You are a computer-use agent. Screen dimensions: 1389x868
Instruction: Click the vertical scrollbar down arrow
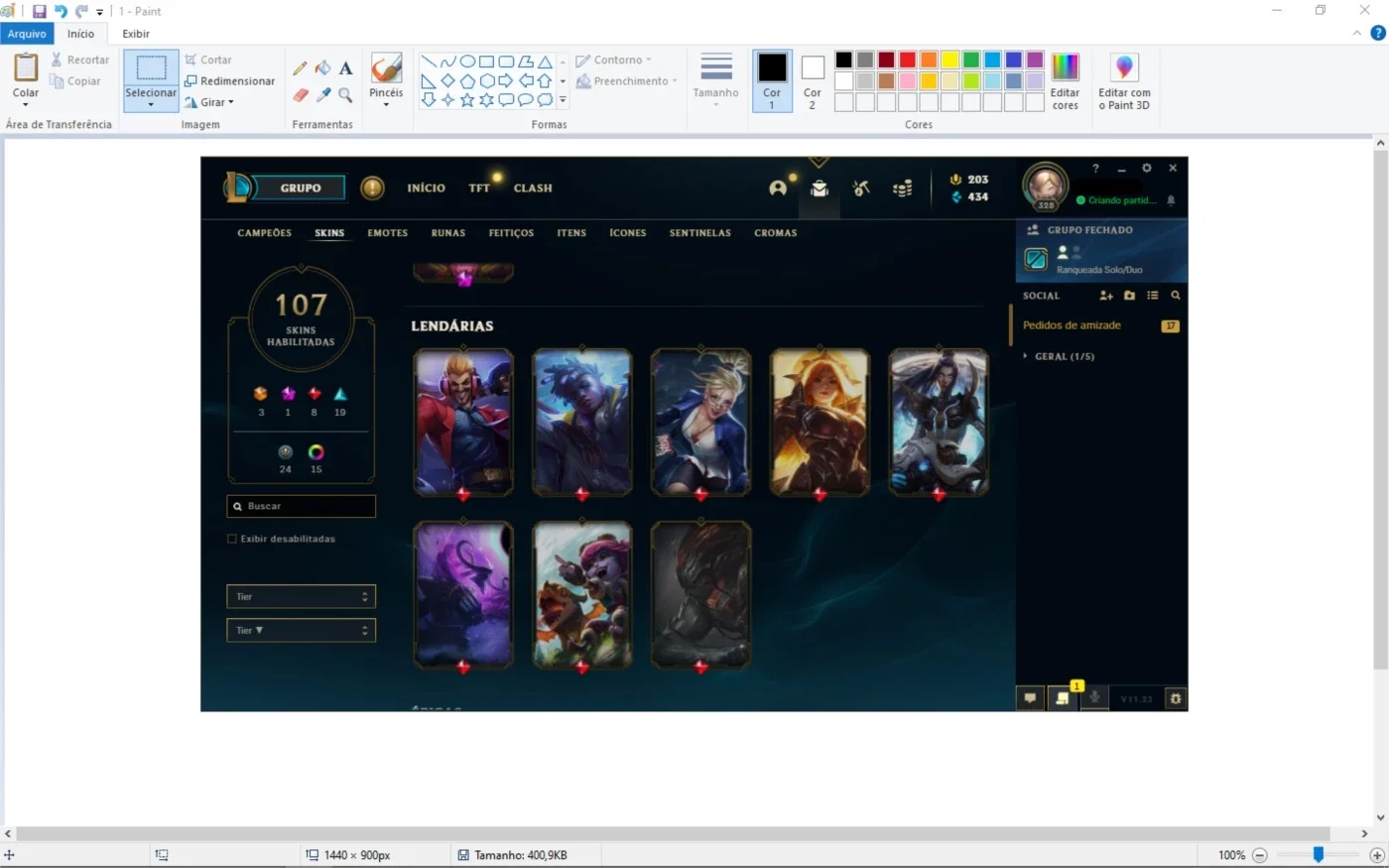(x=1380, y=818)
